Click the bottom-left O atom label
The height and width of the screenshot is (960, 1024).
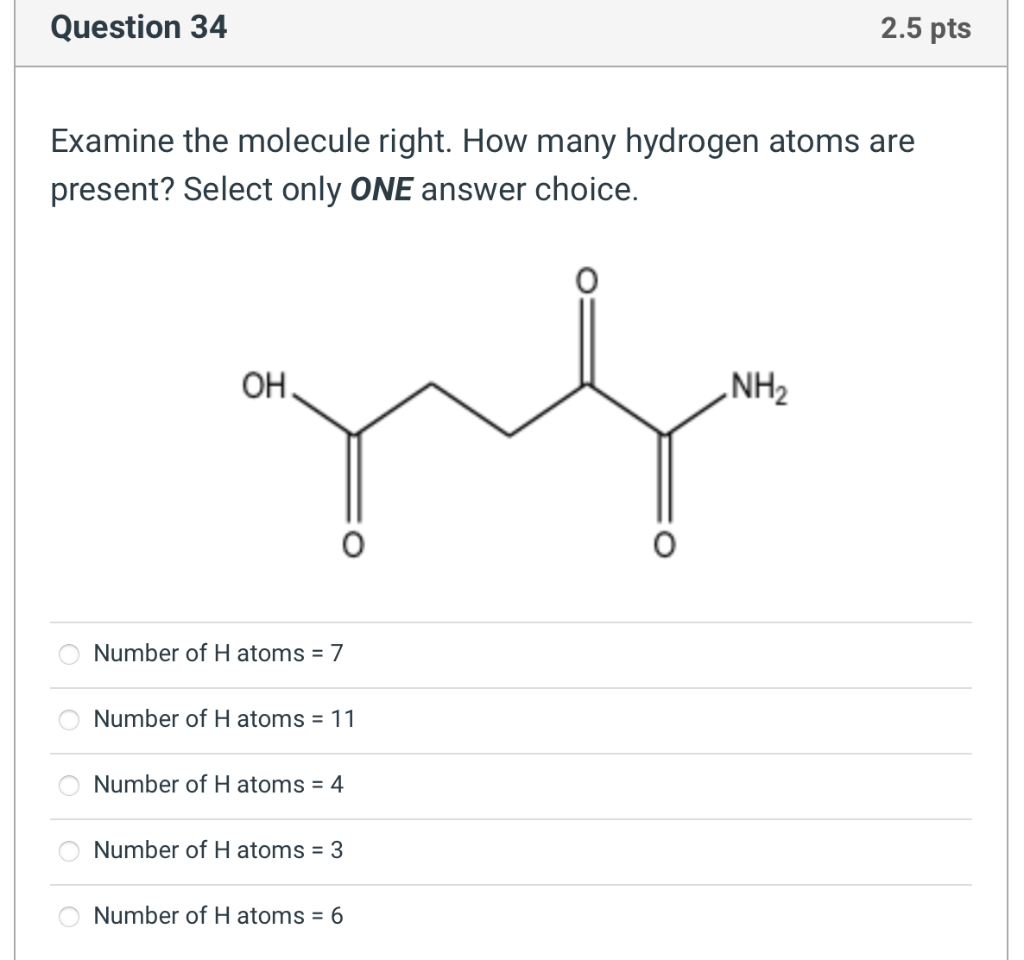point(352,545)
